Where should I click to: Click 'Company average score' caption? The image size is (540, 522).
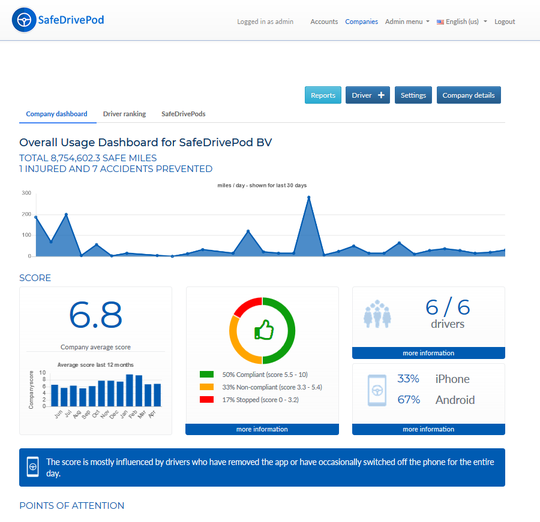(95, 347)
